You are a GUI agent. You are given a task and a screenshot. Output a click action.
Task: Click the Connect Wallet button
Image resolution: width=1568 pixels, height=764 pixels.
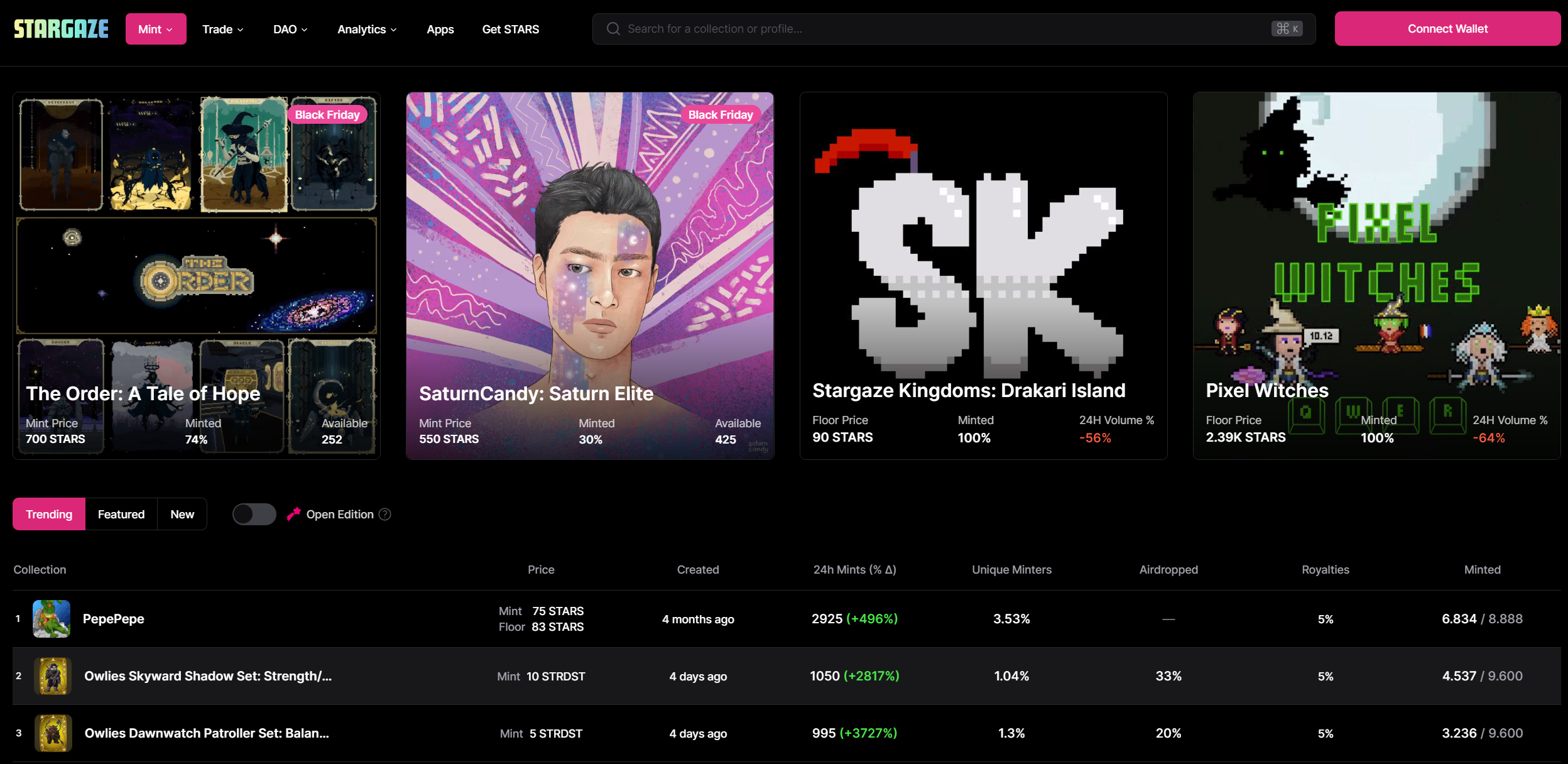1447,29
